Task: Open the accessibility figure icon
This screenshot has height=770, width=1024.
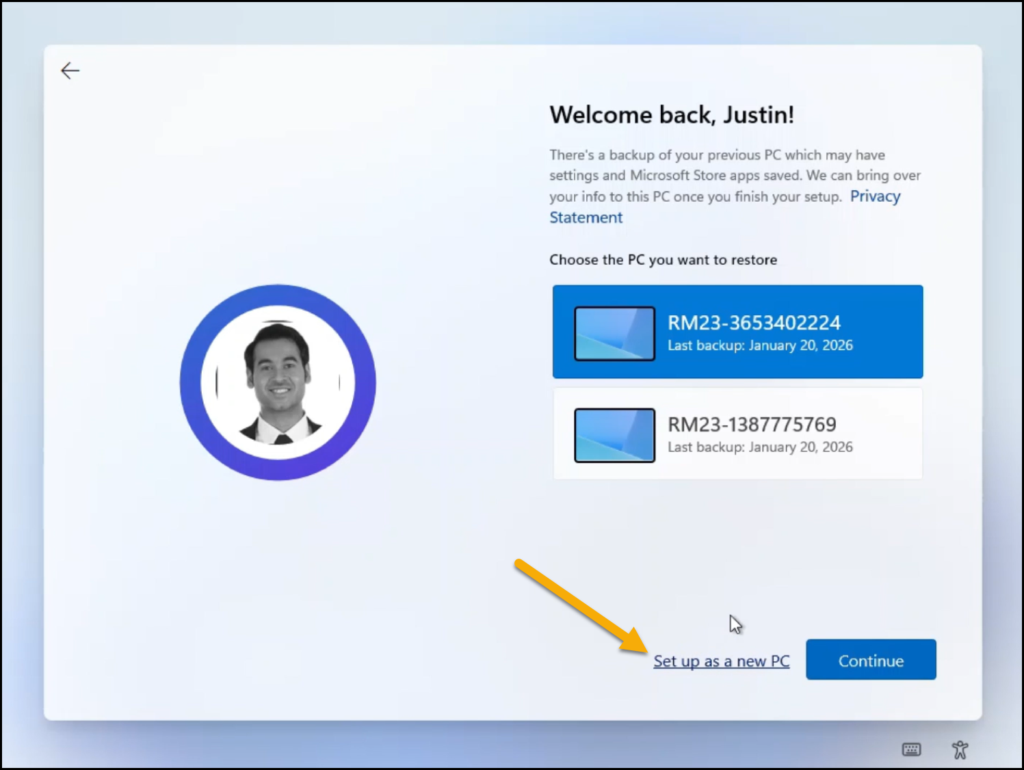Action: [x=959, y=749]
